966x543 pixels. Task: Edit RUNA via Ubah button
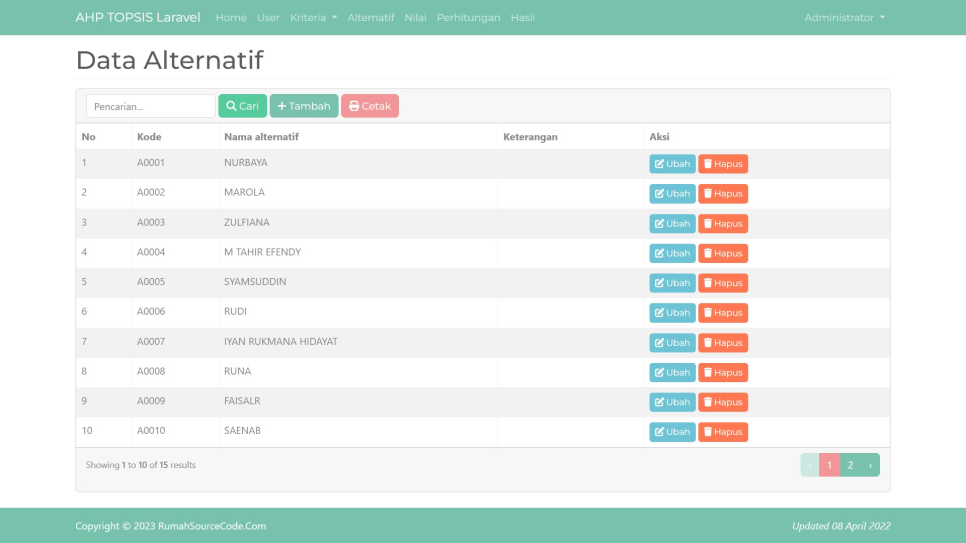(672, 372)
